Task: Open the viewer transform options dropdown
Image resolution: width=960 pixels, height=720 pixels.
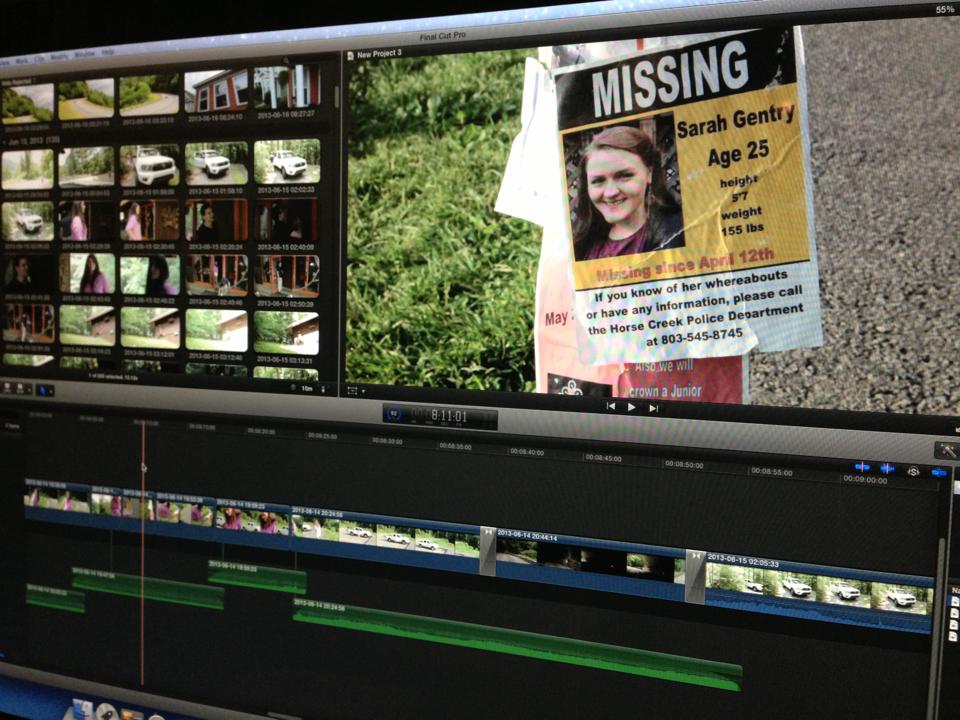Action: click(x=355, y=390)
